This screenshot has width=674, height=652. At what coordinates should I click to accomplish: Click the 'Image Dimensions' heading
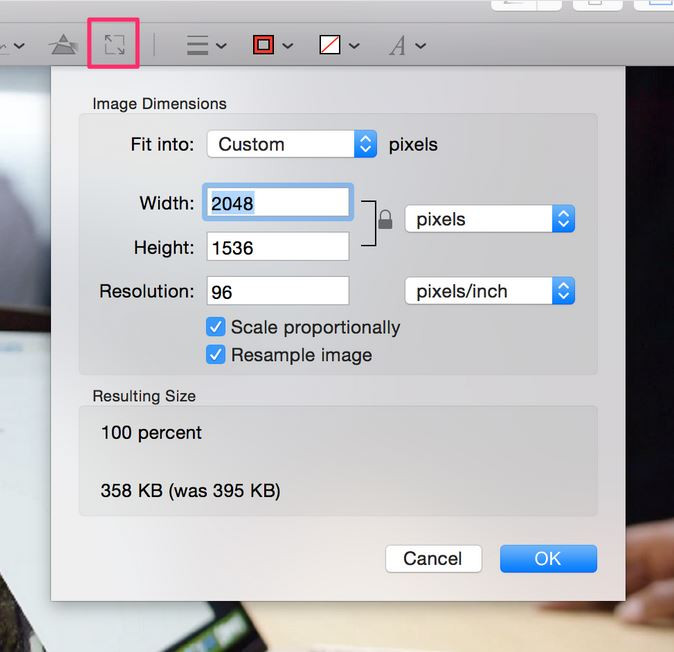point(159,104)
